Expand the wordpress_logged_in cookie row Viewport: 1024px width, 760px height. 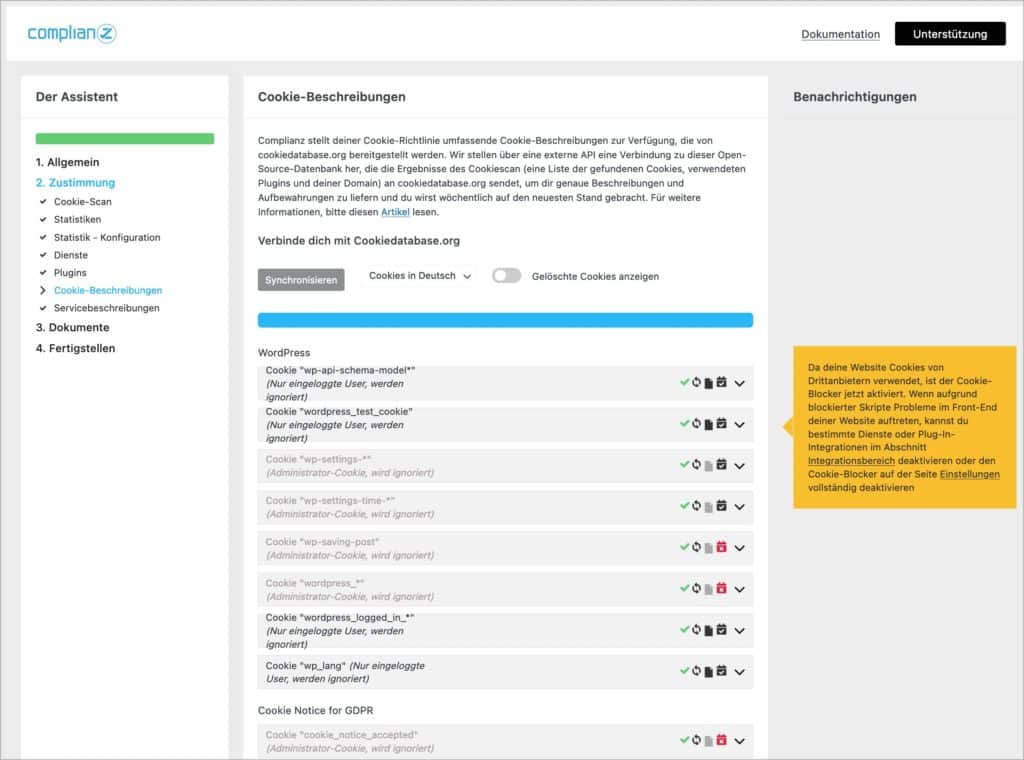pyautogui.click(x=739, y=631)
